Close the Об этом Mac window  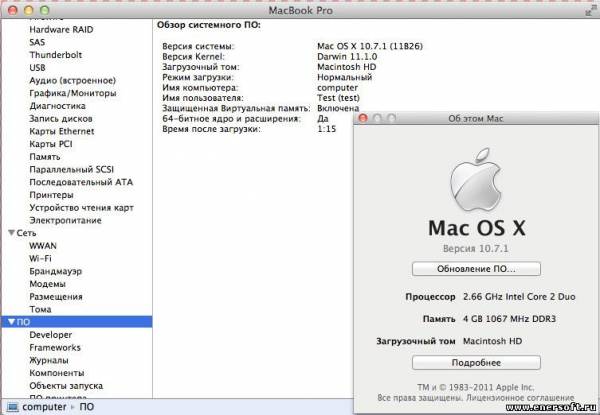click(x=363, y=118)
